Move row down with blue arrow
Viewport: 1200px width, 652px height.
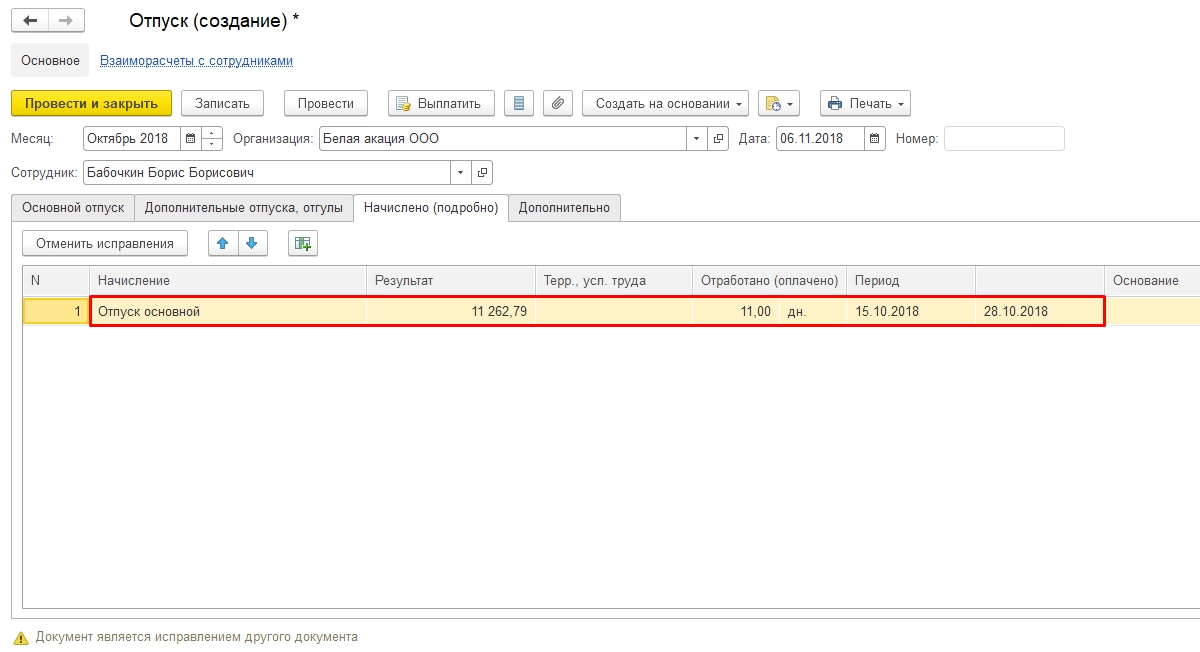tap(252, 243)
